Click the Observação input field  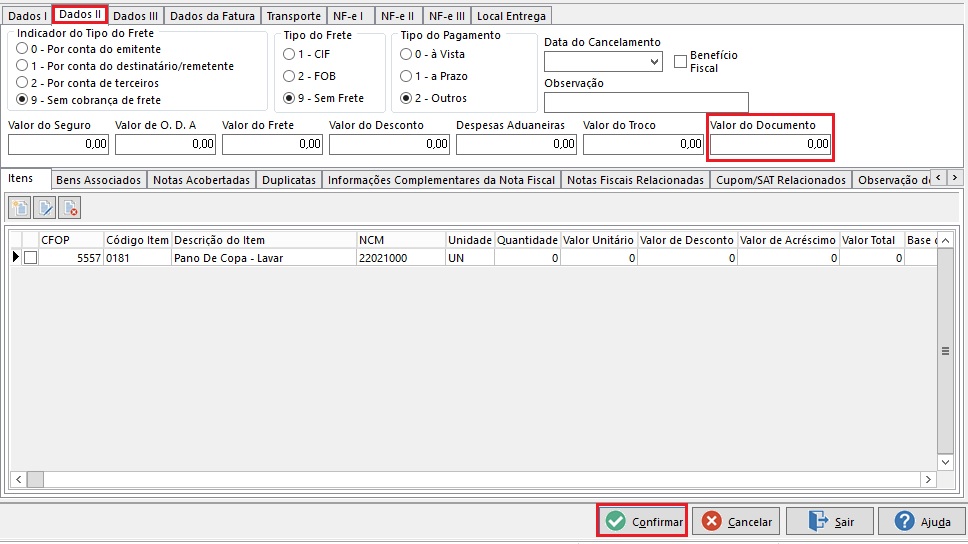[646, 102]
